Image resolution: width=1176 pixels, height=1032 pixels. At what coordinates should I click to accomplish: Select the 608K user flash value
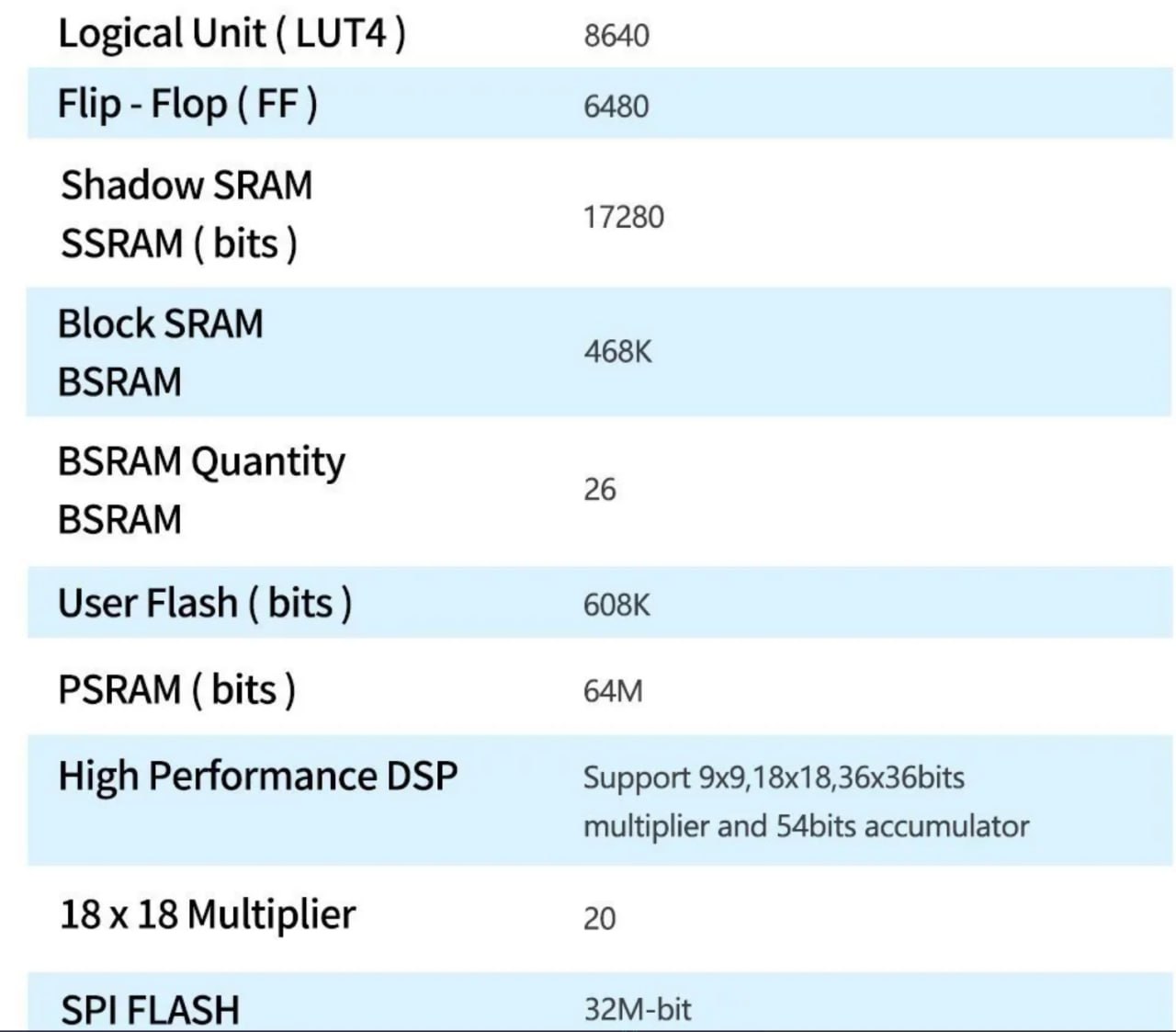click(x=616, y=606)
